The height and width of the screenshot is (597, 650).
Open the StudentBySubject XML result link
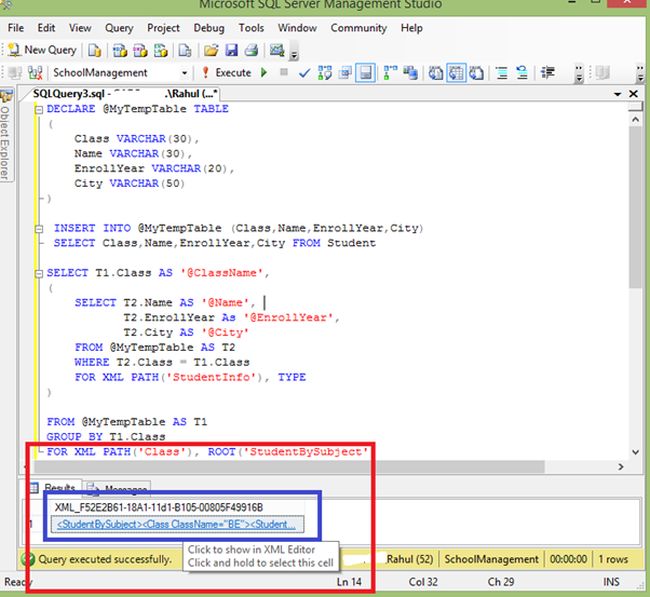tap(175, 524)
